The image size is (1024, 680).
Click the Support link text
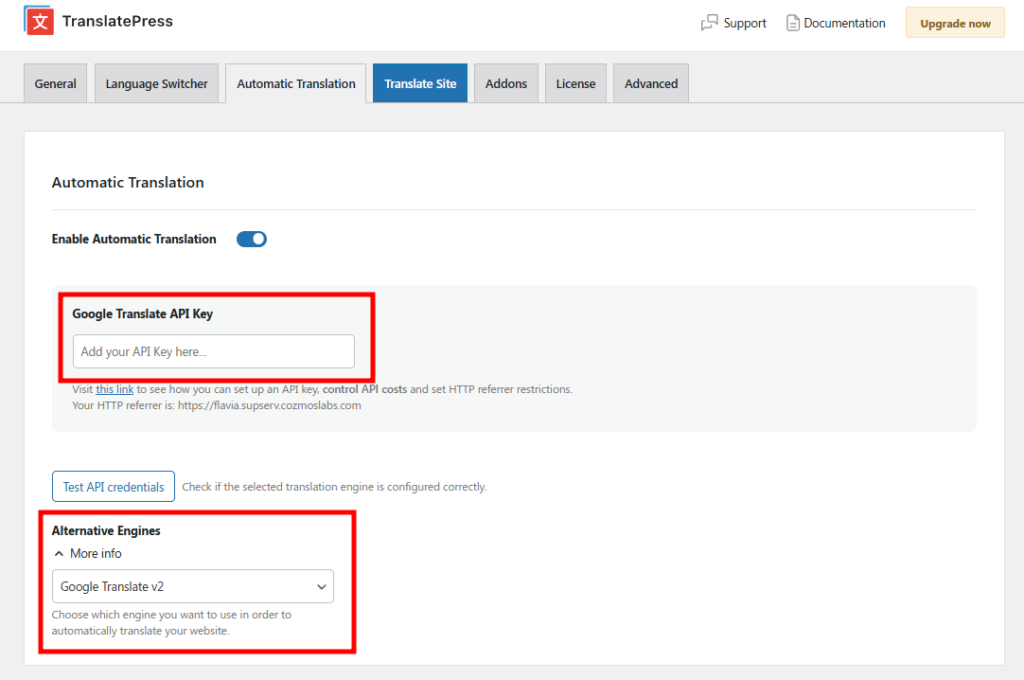click(x=745, y=22)
